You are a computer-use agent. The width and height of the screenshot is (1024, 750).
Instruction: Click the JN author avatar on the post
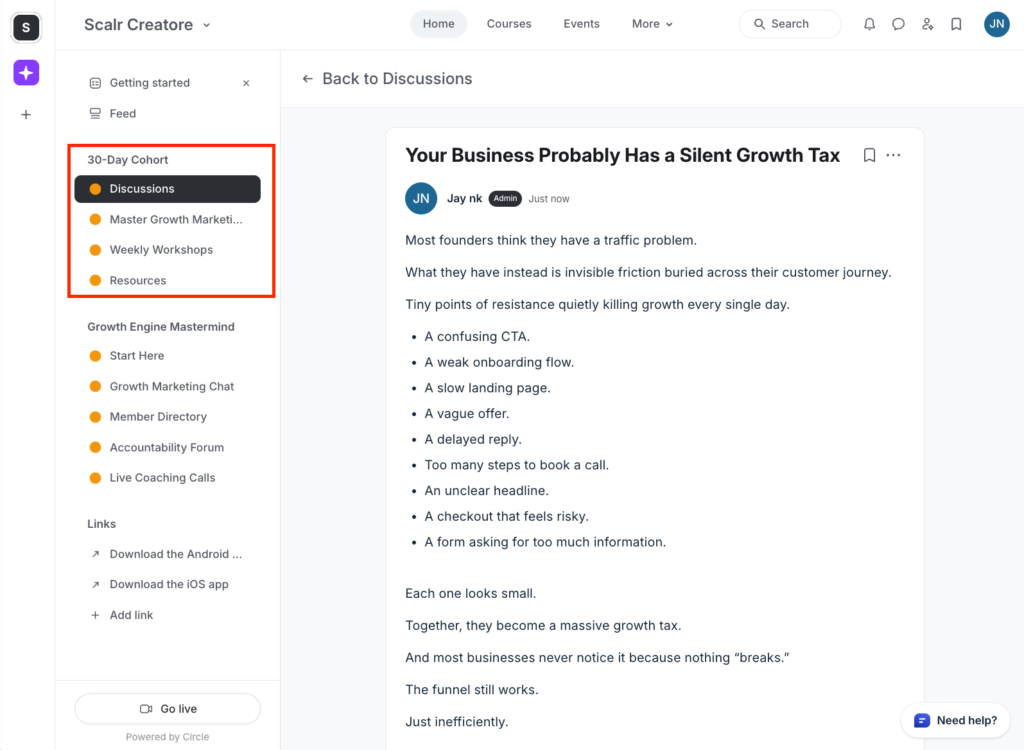[x=421, y=198]
